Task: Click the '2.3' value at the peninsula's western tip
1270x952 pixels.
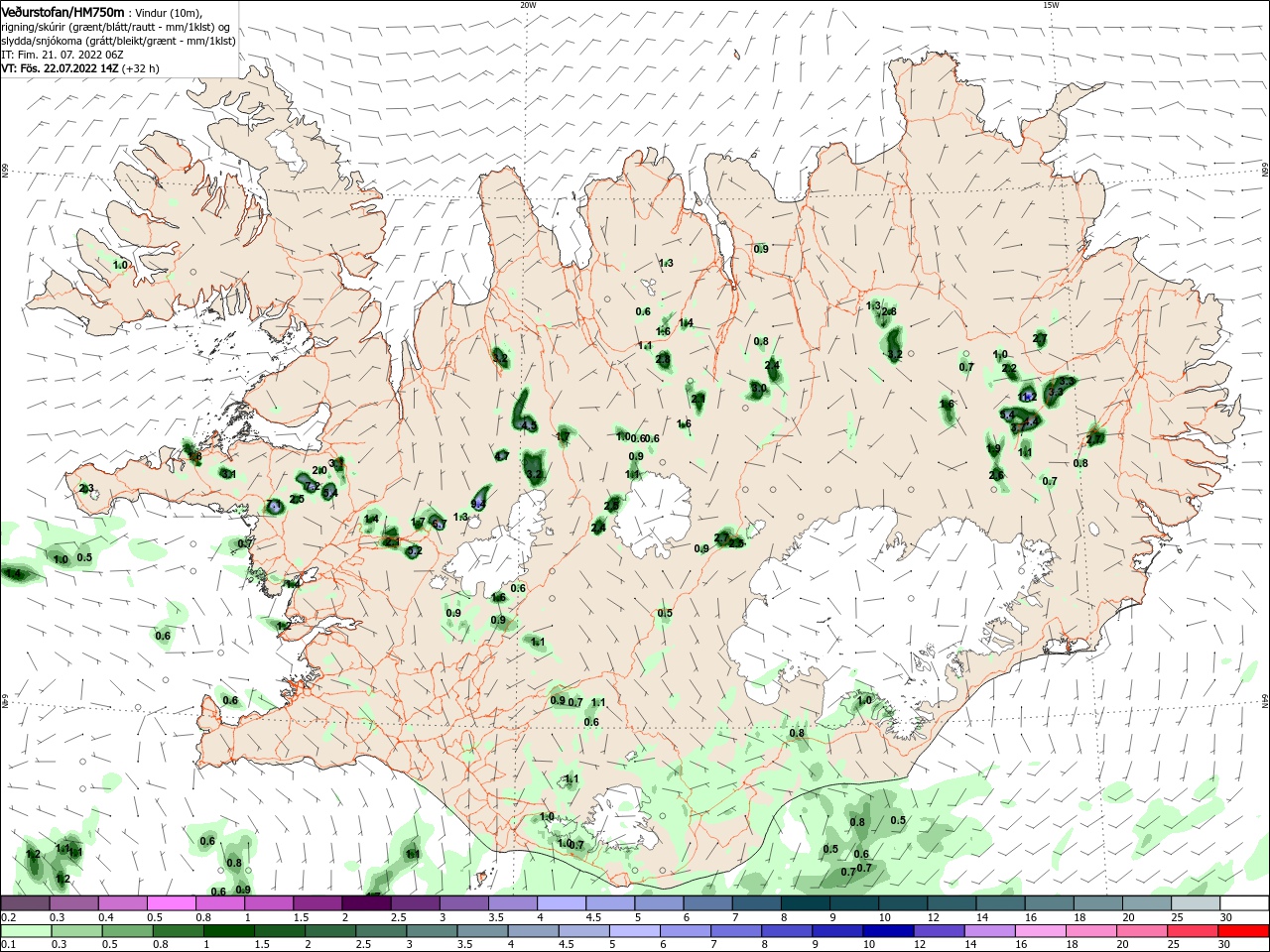Action: click(86, 488)
